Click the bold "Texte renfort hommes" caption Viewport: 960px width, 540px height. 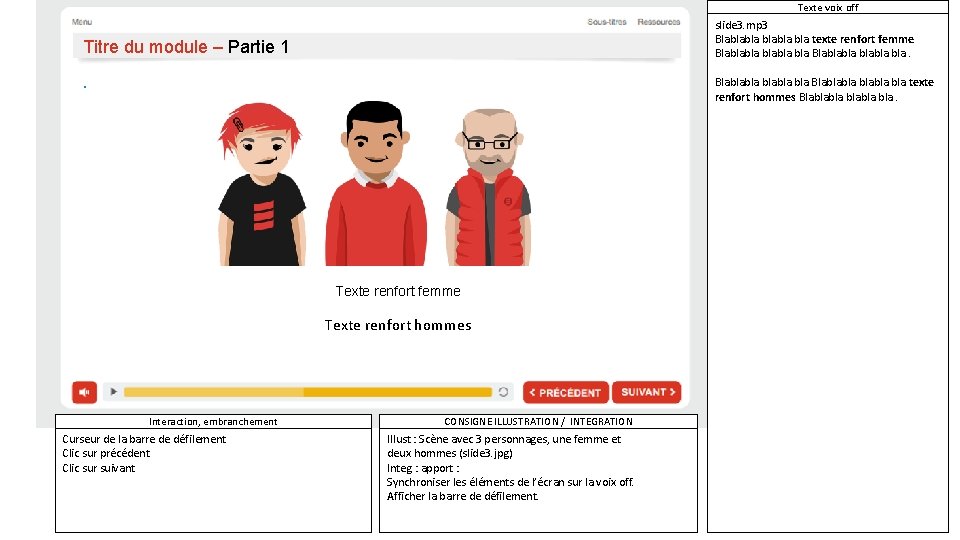(398, 325)
